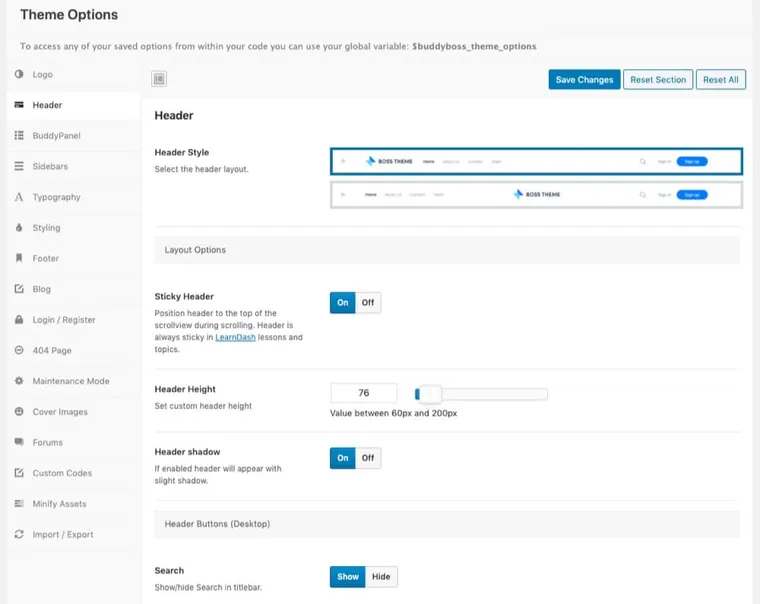
Task: Click the Header section icon in sidebar
Action: pos(19,105)
